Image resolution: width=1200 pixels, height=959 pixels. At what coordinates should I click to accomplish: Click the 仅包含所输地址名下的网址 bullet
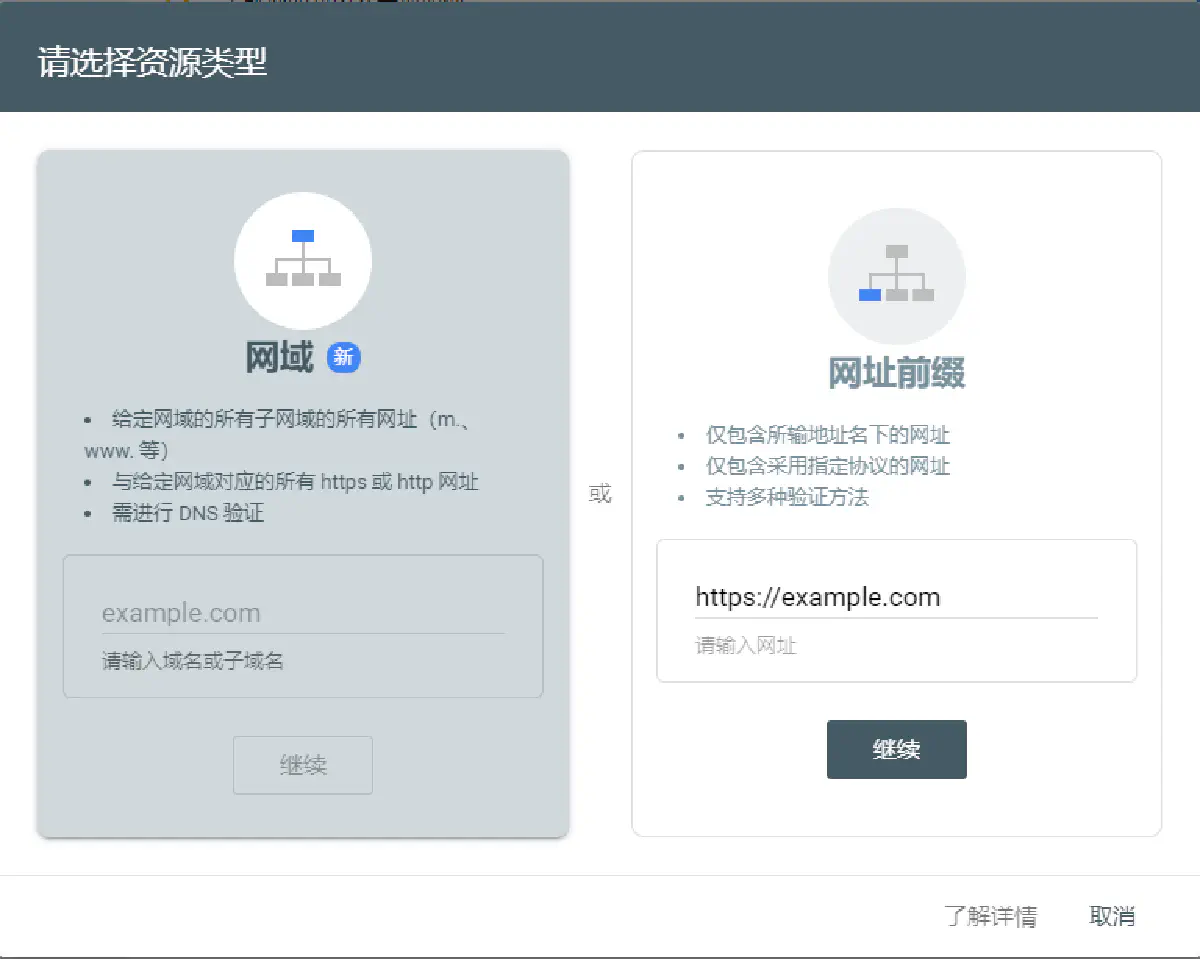[x=827, y=435]
